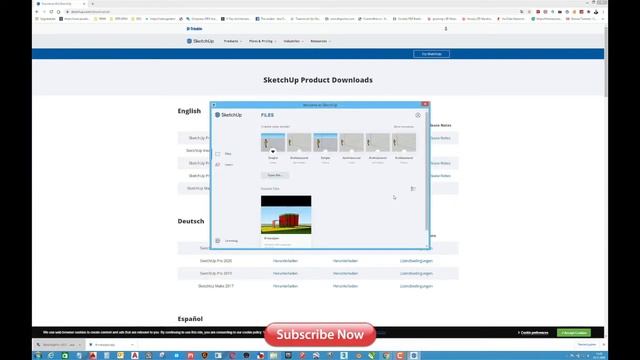
Task: Open Lizenzbedingungen link for SketchUp Make 2017
Action: pos(416,286)
